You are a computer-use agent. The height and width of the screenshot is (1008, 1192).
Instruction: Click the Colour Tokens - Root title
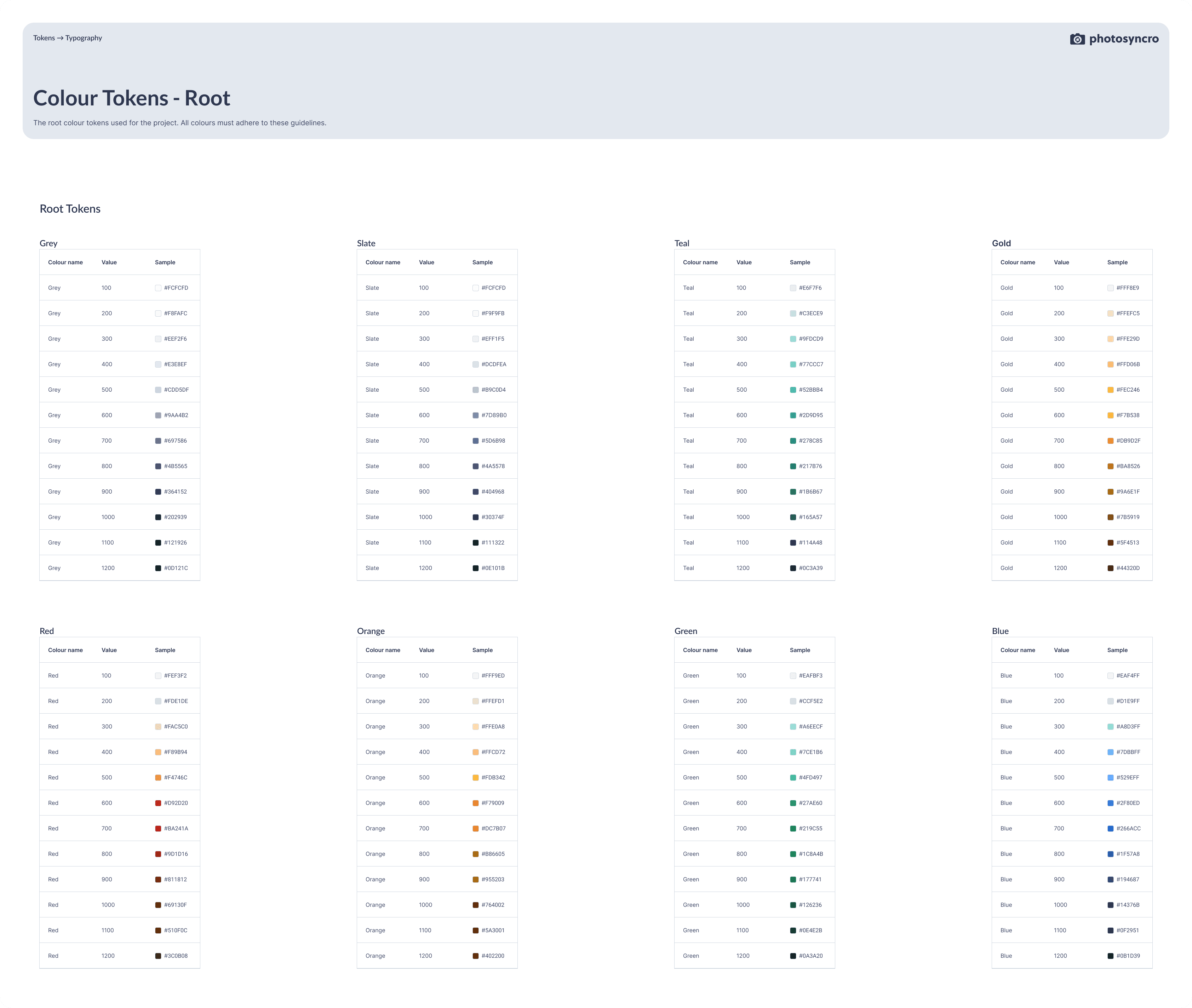point(132,98)
